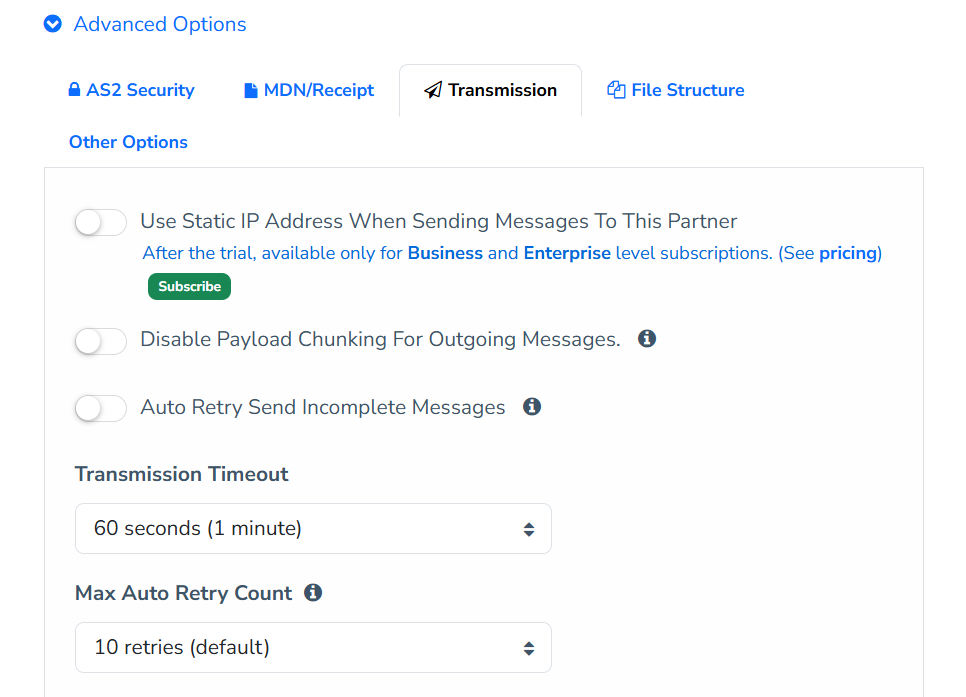The image size is (966, 697).
Task: Click the Transmission Timeout label
Action: pyautogui.click(x=182, y=474)
